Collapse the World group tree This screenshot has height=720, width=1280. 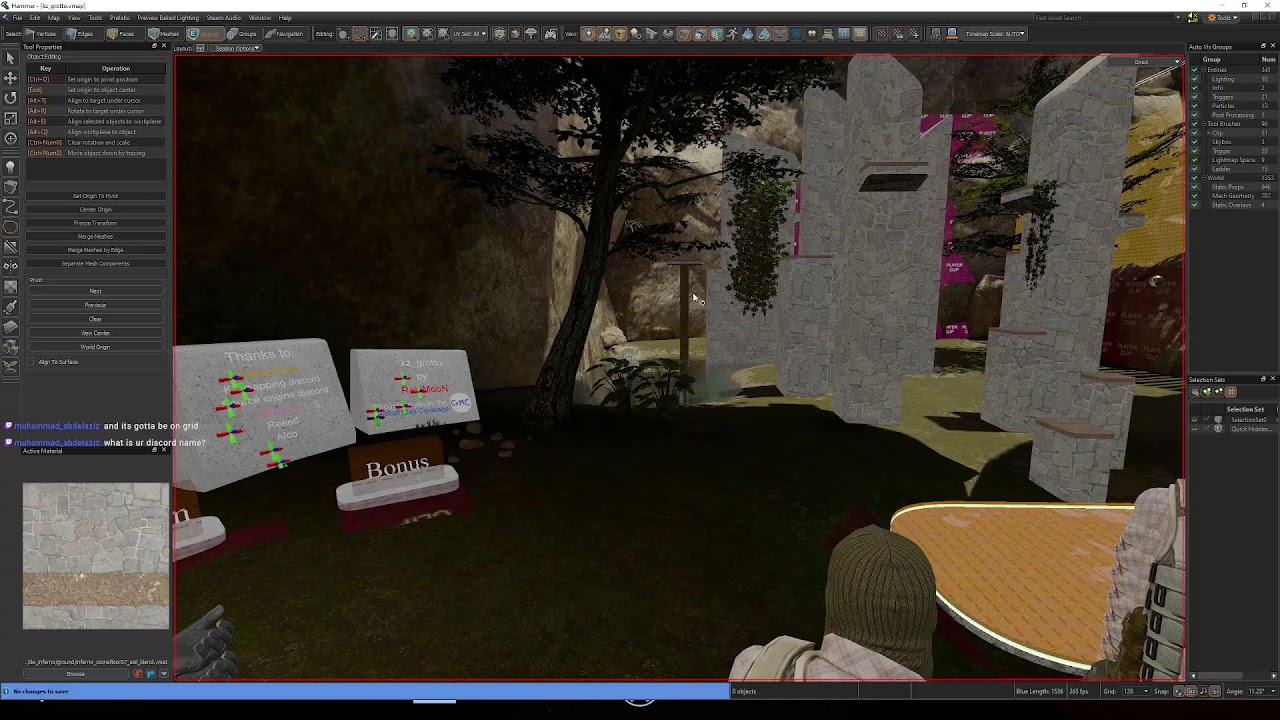pos(1204,178)
